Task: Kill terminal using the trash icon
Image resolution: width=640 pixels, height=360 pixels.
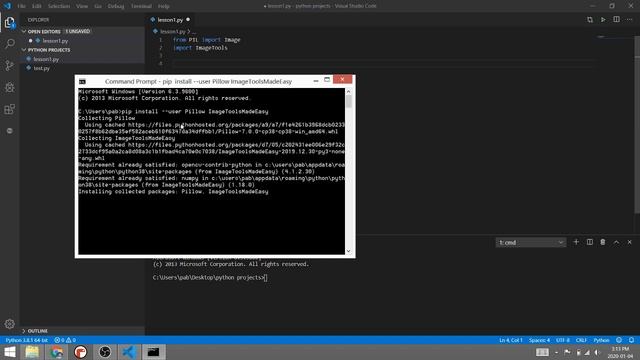Action: [x=603, y=242]
